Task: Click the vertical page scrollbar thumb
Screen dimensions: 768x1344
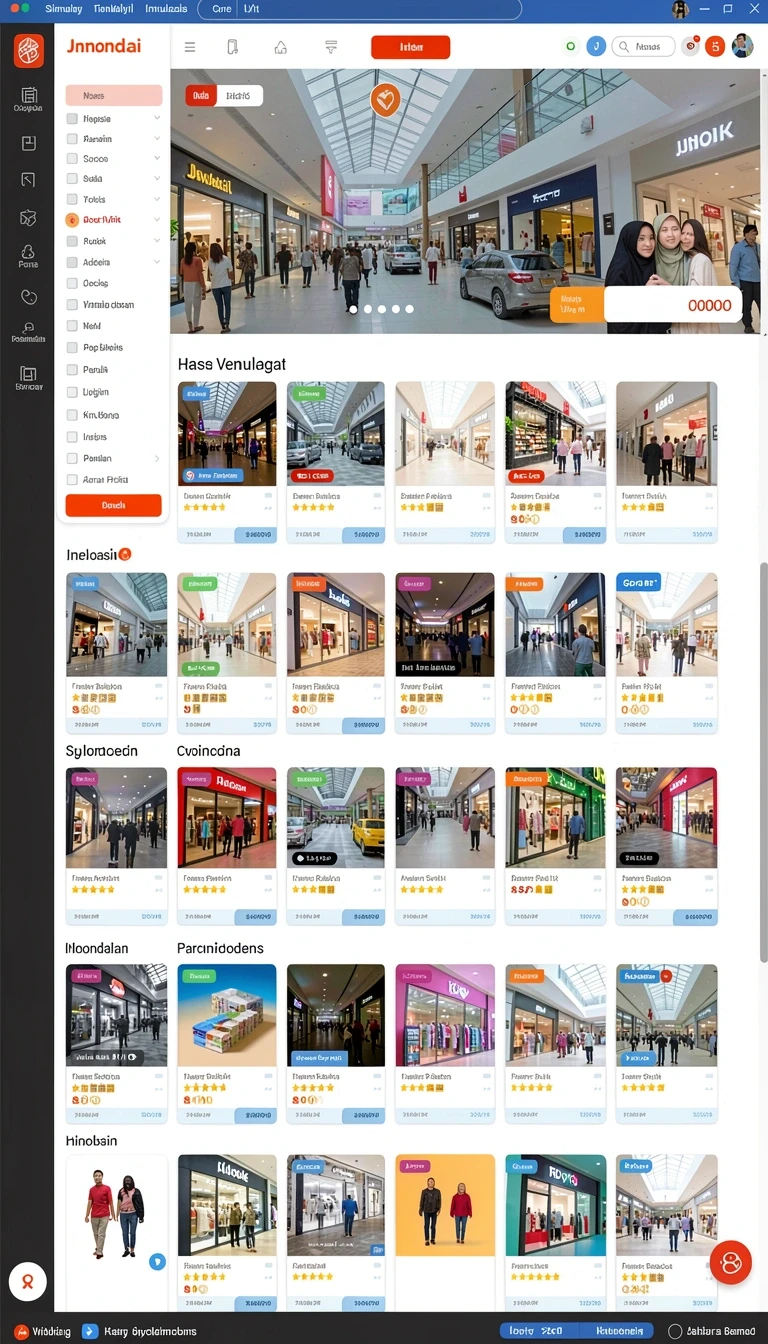Action: point(764,760)
